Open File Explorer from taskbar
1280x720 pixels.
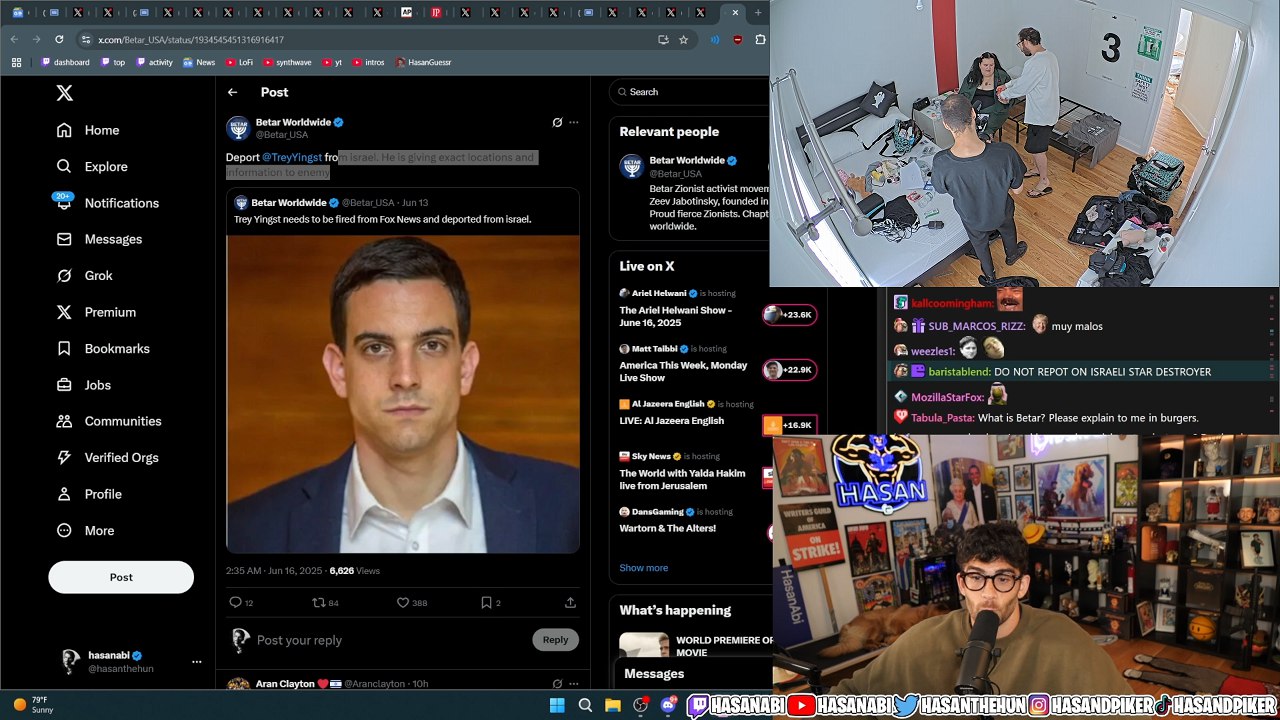click(613, 705)
